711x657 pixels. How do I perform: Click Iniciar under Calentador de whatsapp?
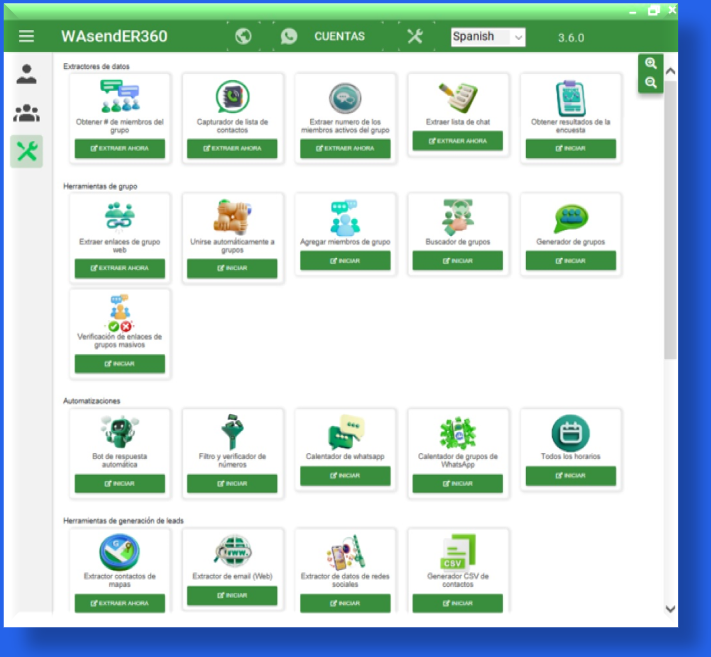(x=345, y=476)
